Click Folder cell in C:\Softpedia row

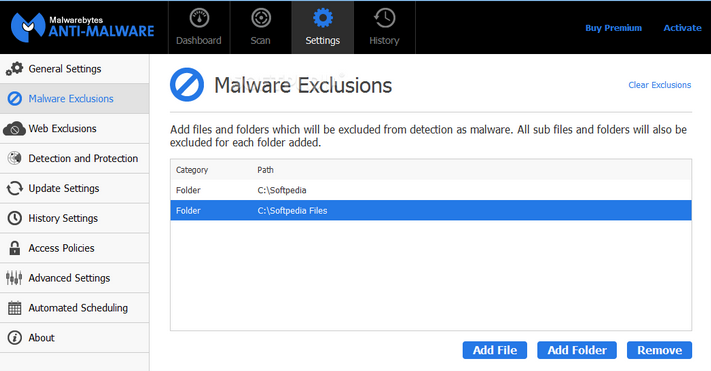click(188, 190)
